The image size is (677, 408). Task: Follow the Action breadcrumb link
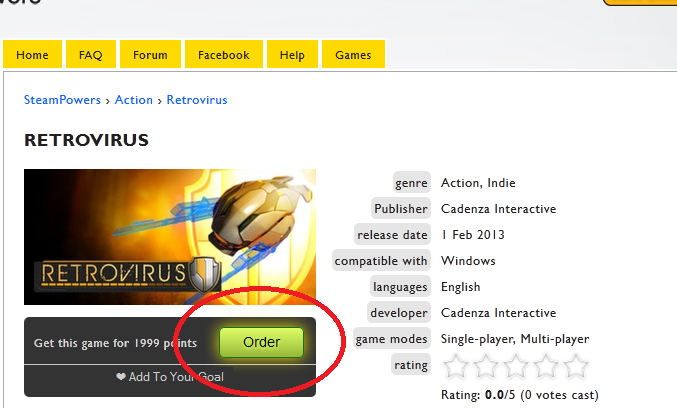coord(133,100)
